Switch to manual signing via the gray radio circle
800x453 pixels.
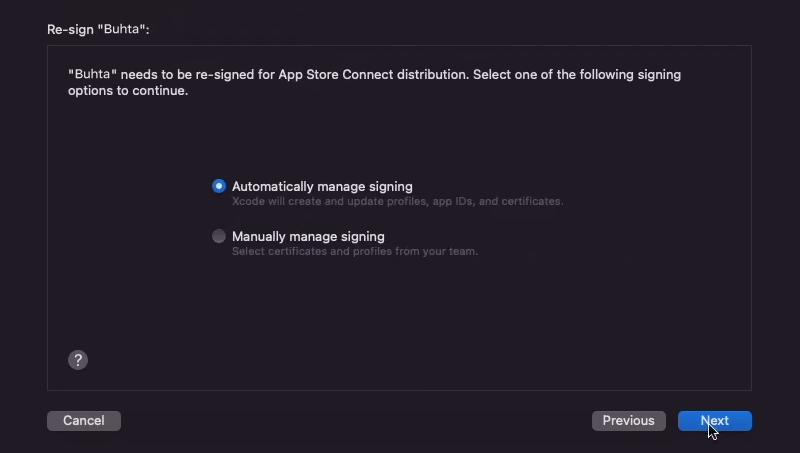219,236
